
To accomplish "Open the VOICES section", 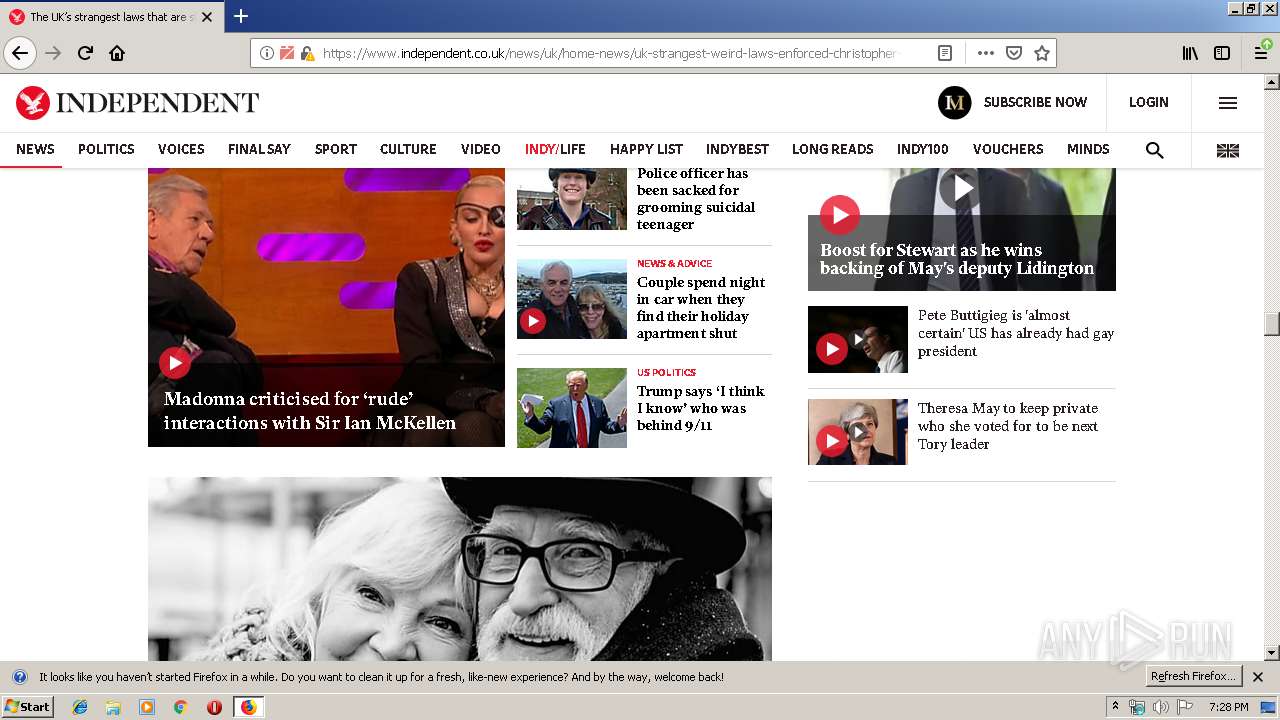I will [x=181, y=149].
